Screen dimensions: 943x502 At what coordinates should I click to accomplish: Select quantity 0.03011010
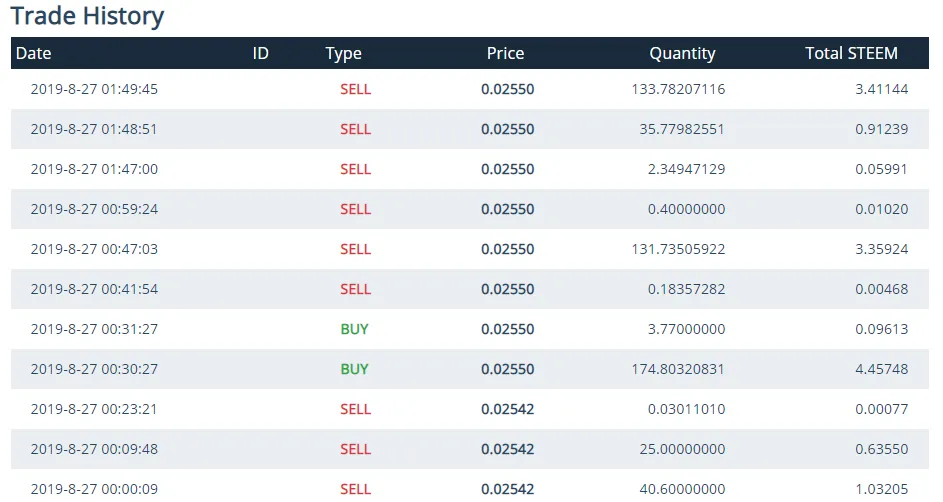pos(686,409)
